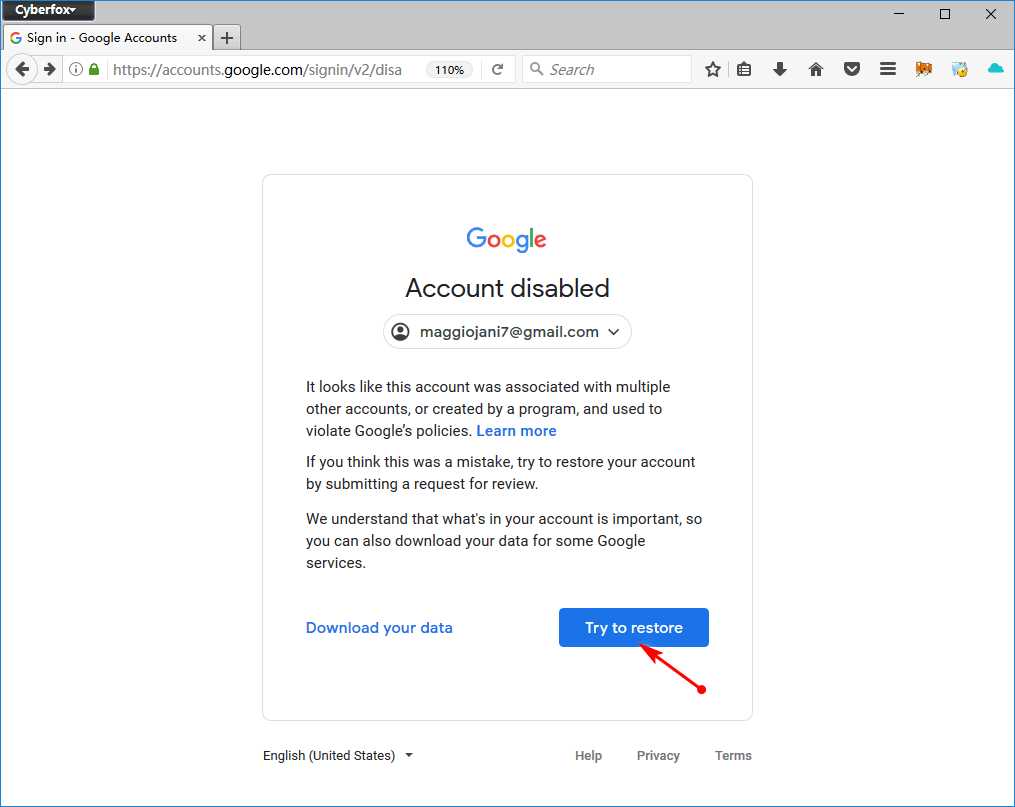Close the Cyberfox window

990,14
